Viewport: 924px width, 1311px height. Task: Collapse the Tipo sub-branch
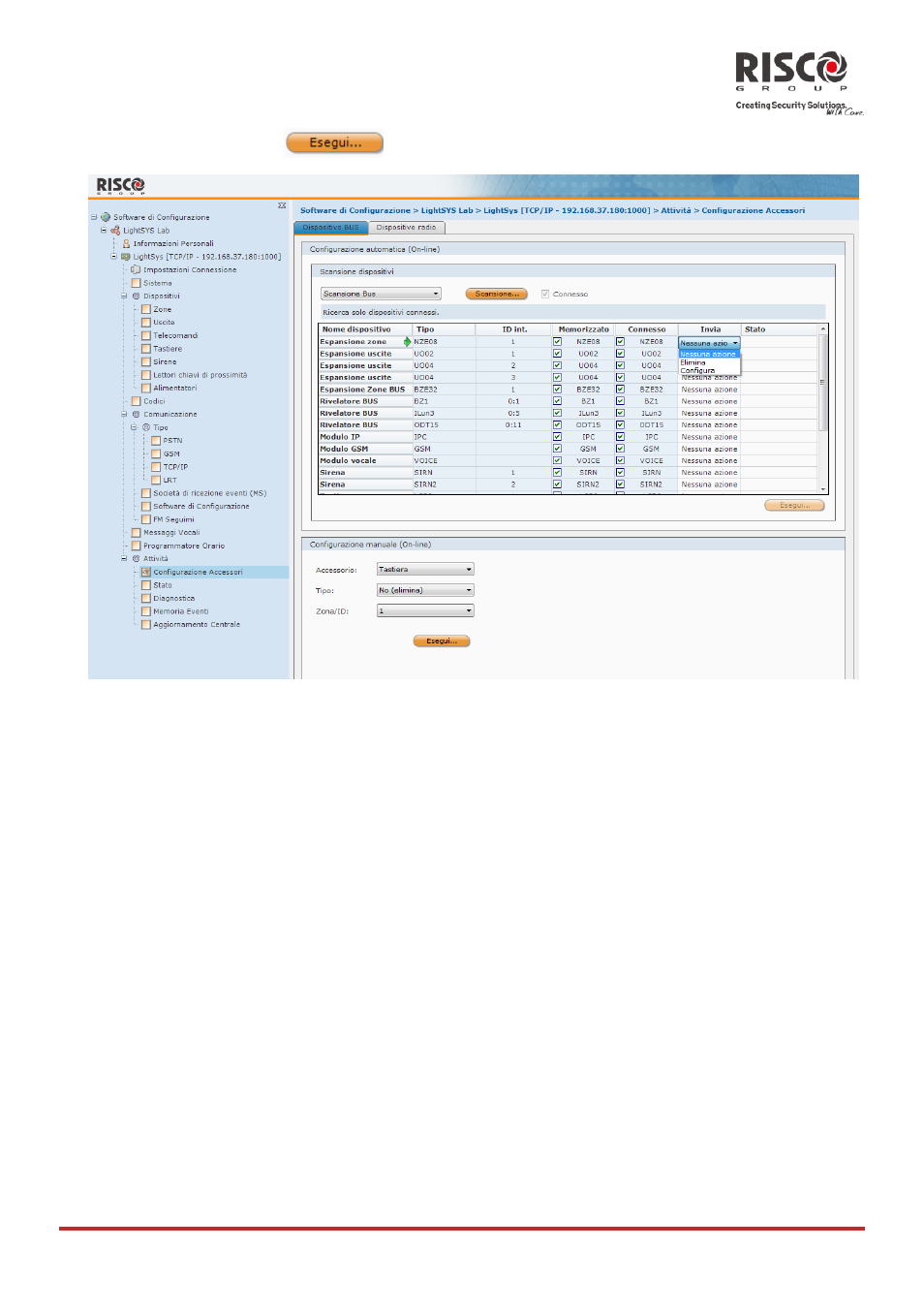135,427
